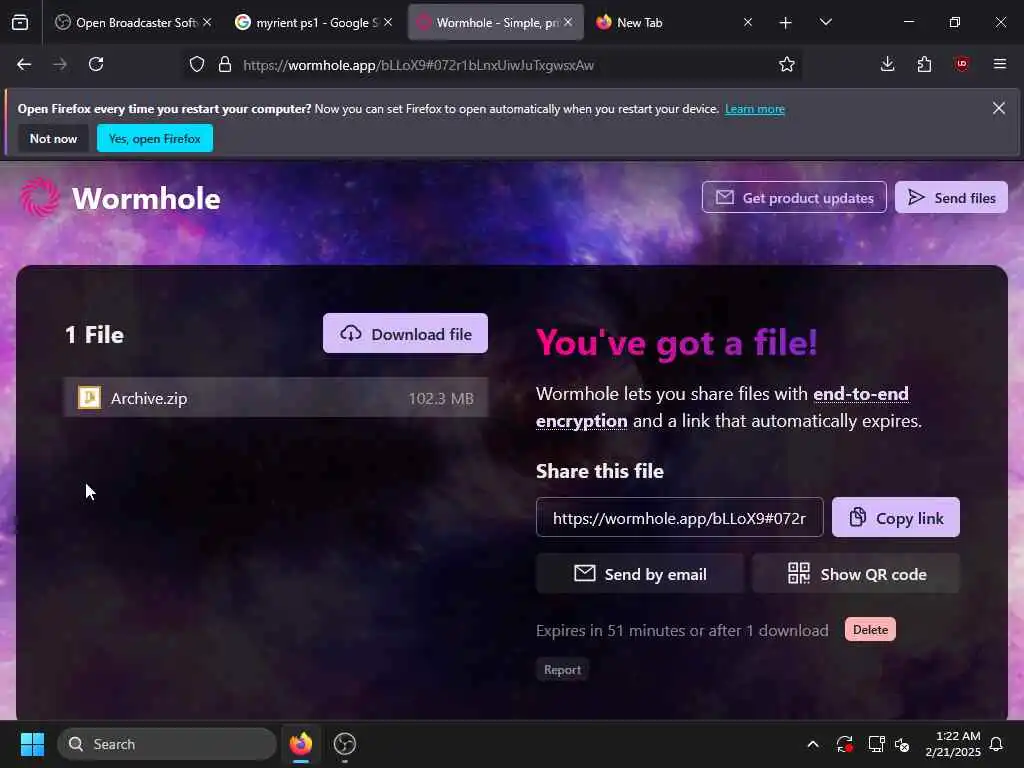
Task: Dismiss the Firefox startup notification bar
Action: point(999,108)
